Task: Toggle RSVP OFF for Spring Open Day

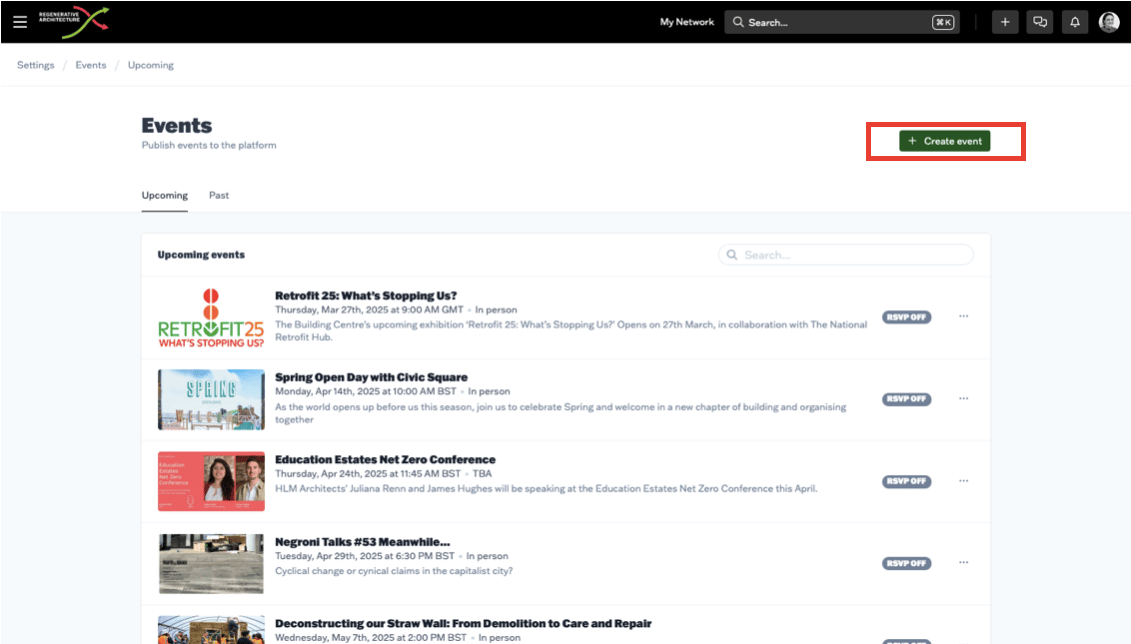Action: (x=906, y=399)
